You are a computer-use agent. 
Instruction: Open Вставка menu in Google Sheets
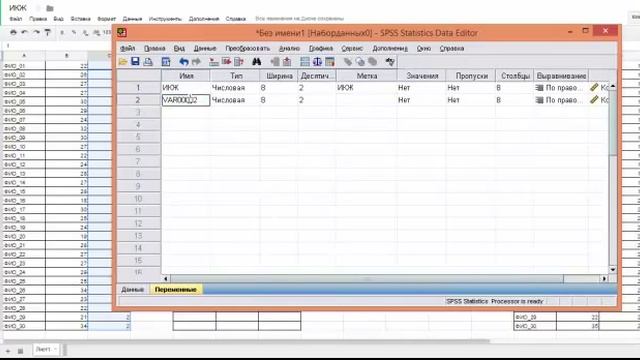(80, 19)
